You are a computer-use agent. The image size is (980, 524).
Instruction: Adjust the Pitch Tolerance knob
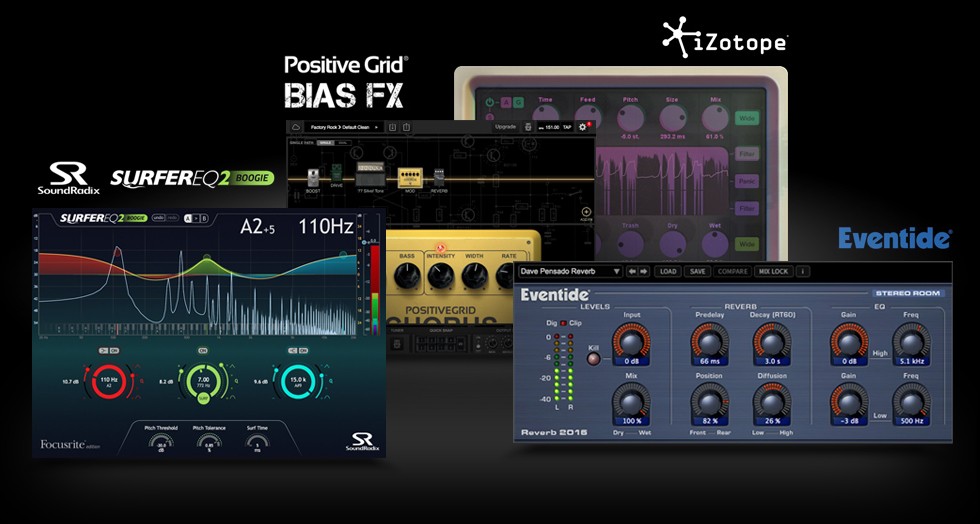pos(209,443)
